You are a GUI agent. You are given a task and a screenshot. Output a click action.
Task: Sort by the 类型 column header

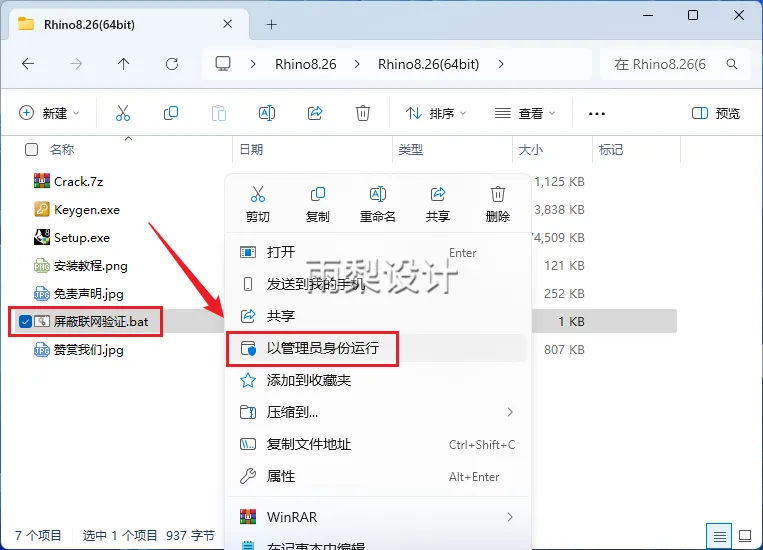(x=411, y=149)
